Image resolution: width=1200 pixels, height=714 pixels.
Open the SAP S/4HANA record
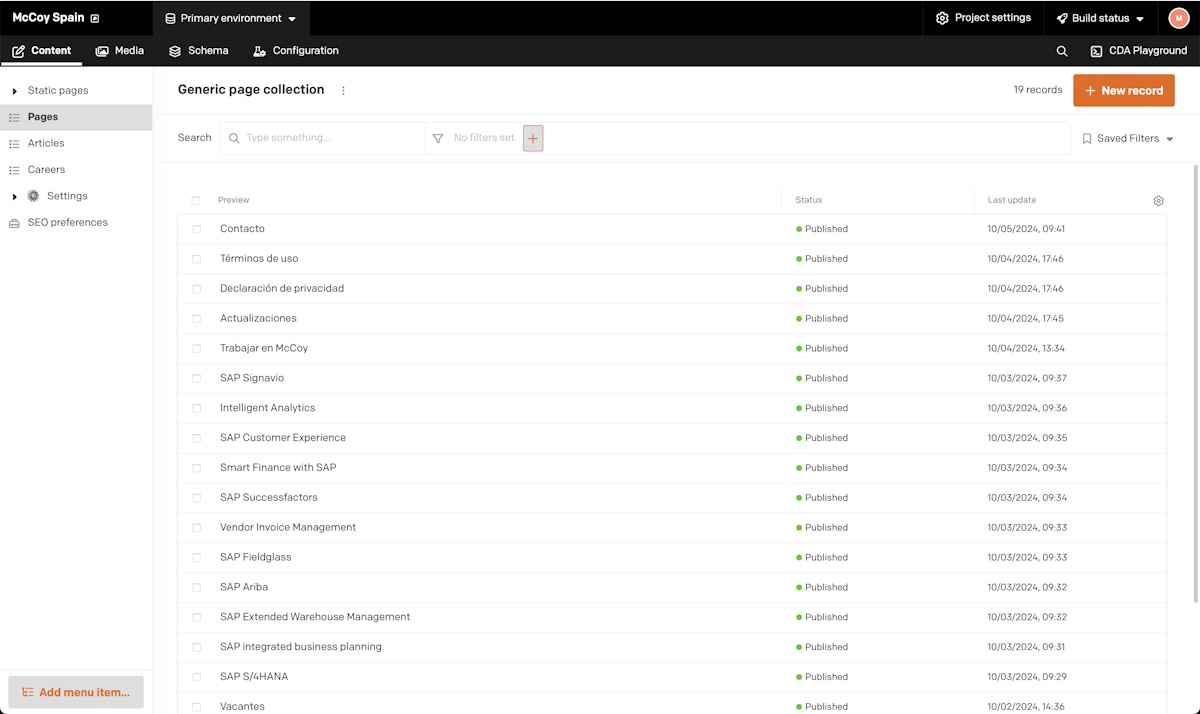(254, 677)
